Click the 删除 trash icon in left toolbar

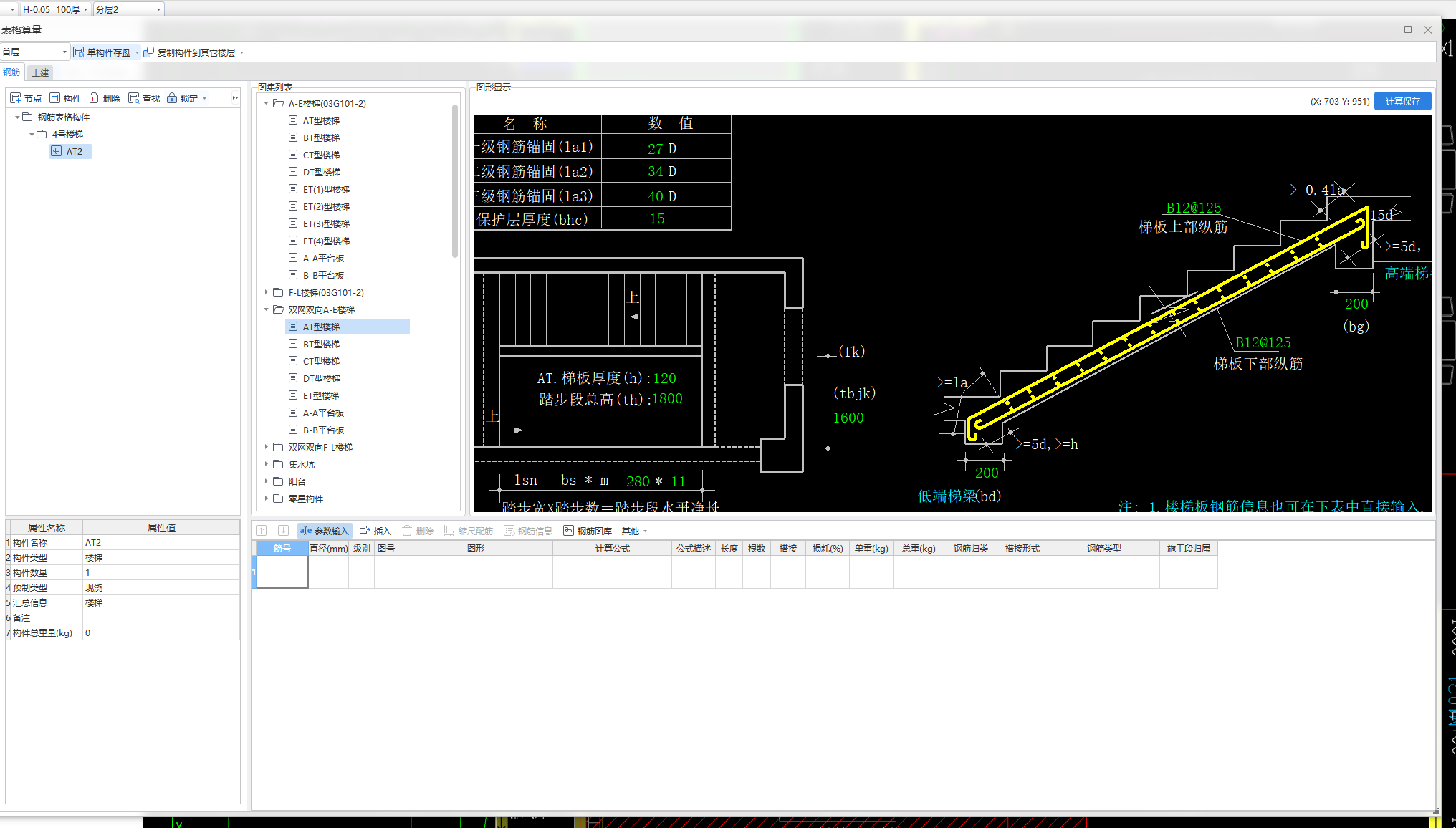[94, 98]
